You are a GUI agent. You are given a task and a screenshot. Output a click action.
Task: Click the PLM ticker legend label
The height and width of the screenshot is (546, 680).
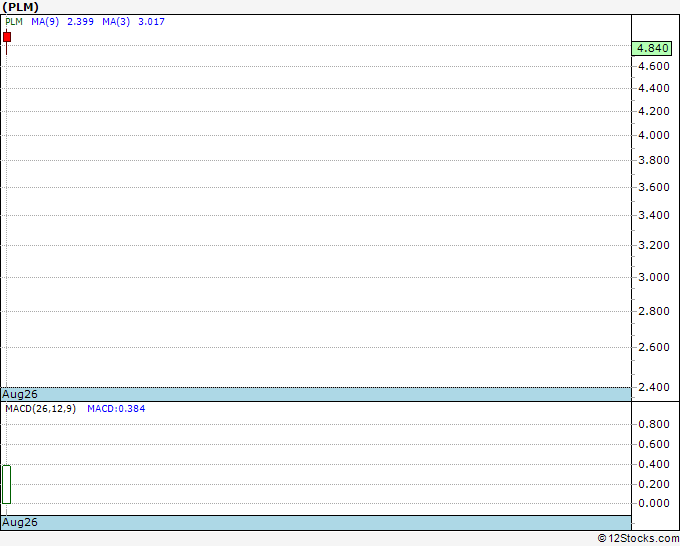tap(14, 22)
